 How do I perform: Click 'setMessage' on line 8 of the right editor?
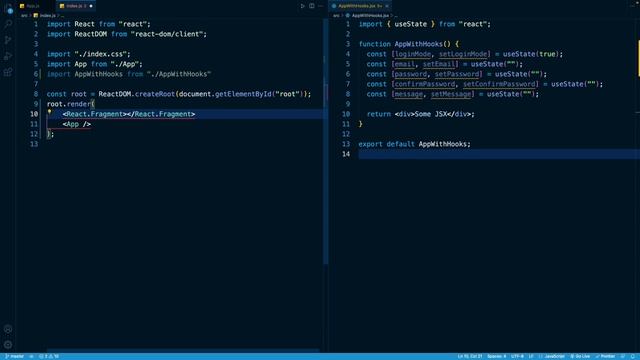coord(451,94)
